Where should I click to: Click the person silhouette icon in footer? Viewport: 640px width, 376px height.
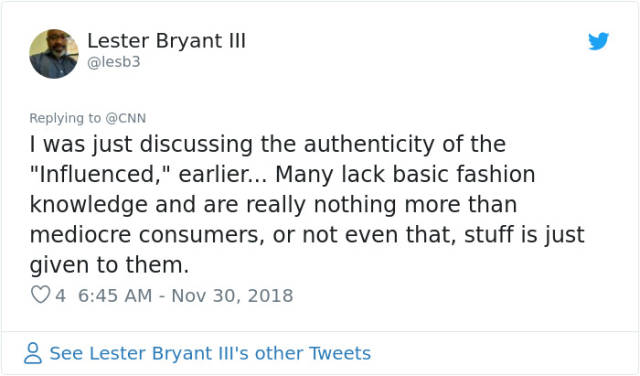point(33,353)
